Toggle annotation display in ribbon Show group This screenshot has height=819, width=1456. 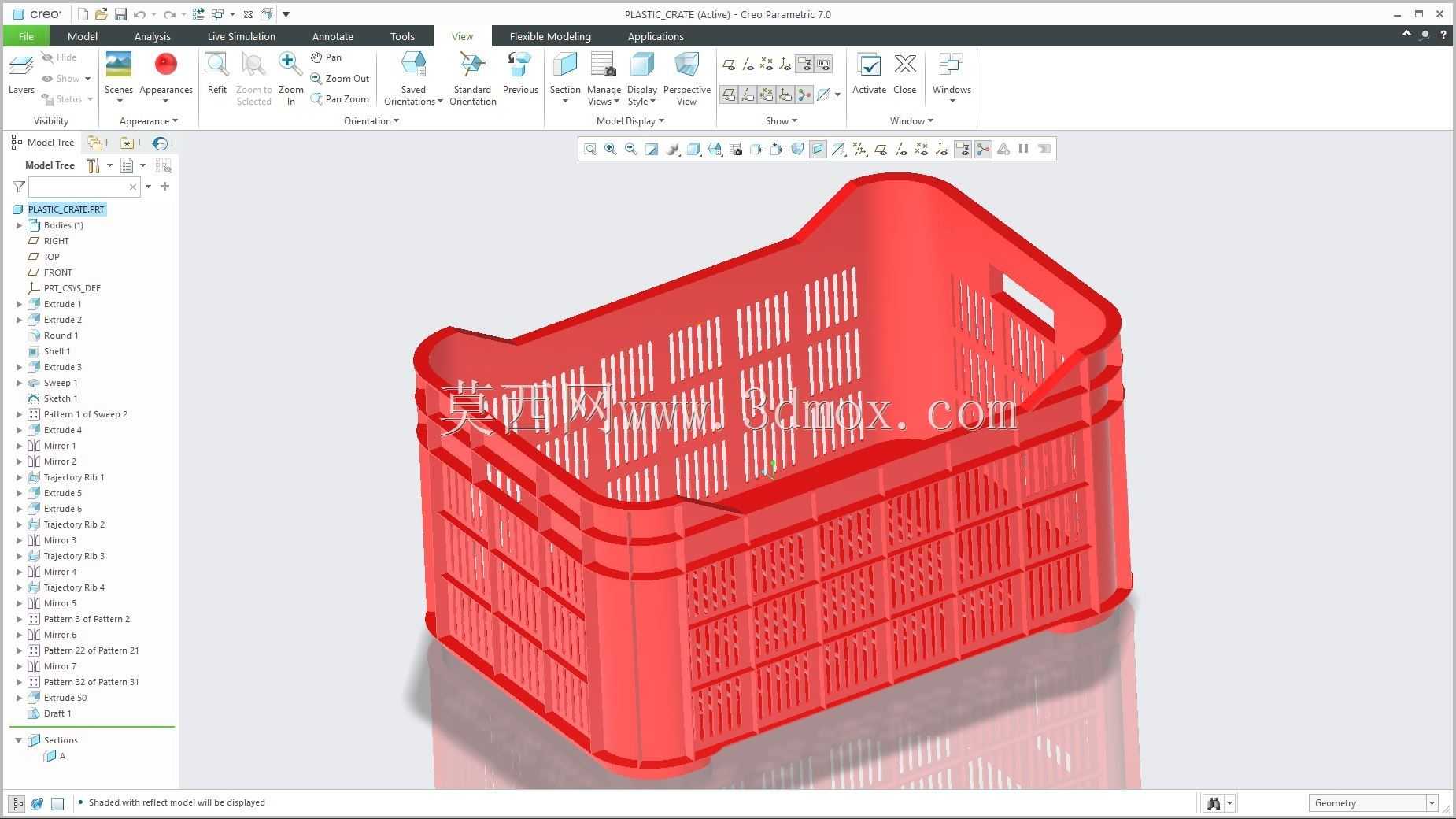[x=804, y=65]
